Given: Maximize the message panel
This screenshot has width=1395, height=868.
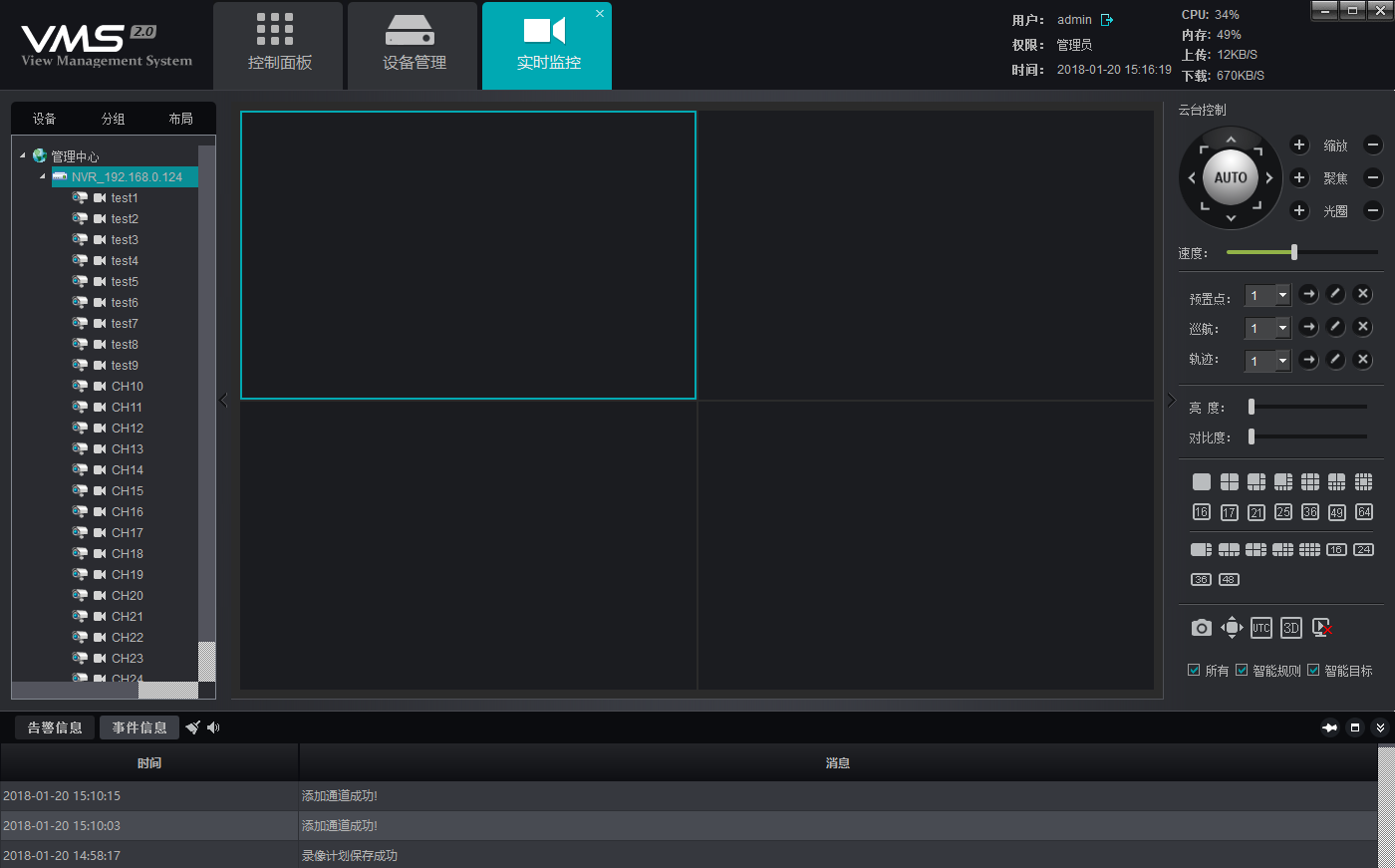Looking at the screenshot, I should pyautogui.click(x=1355, y=727).
